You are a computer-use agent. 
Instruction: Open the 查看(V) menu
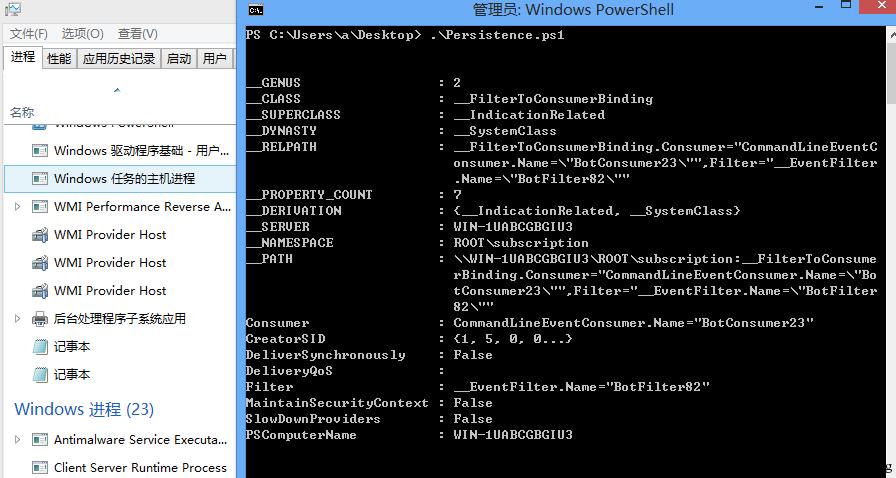click(x=138, y=34)
